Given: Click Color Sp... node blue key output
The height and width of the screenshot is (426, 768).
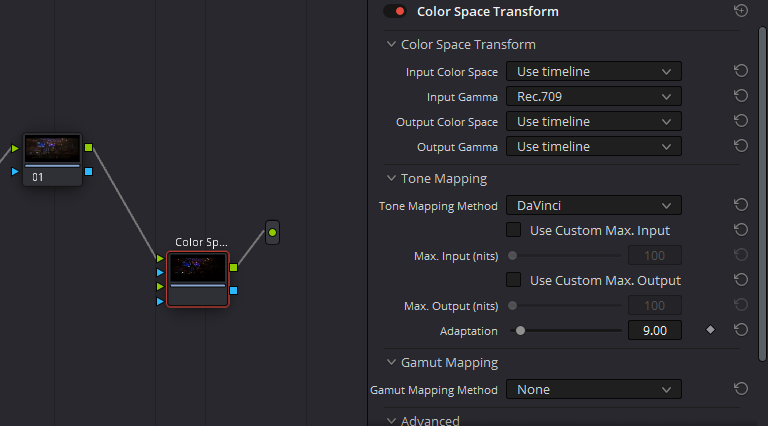Looking at the screenshot, I should pos(234,290).
